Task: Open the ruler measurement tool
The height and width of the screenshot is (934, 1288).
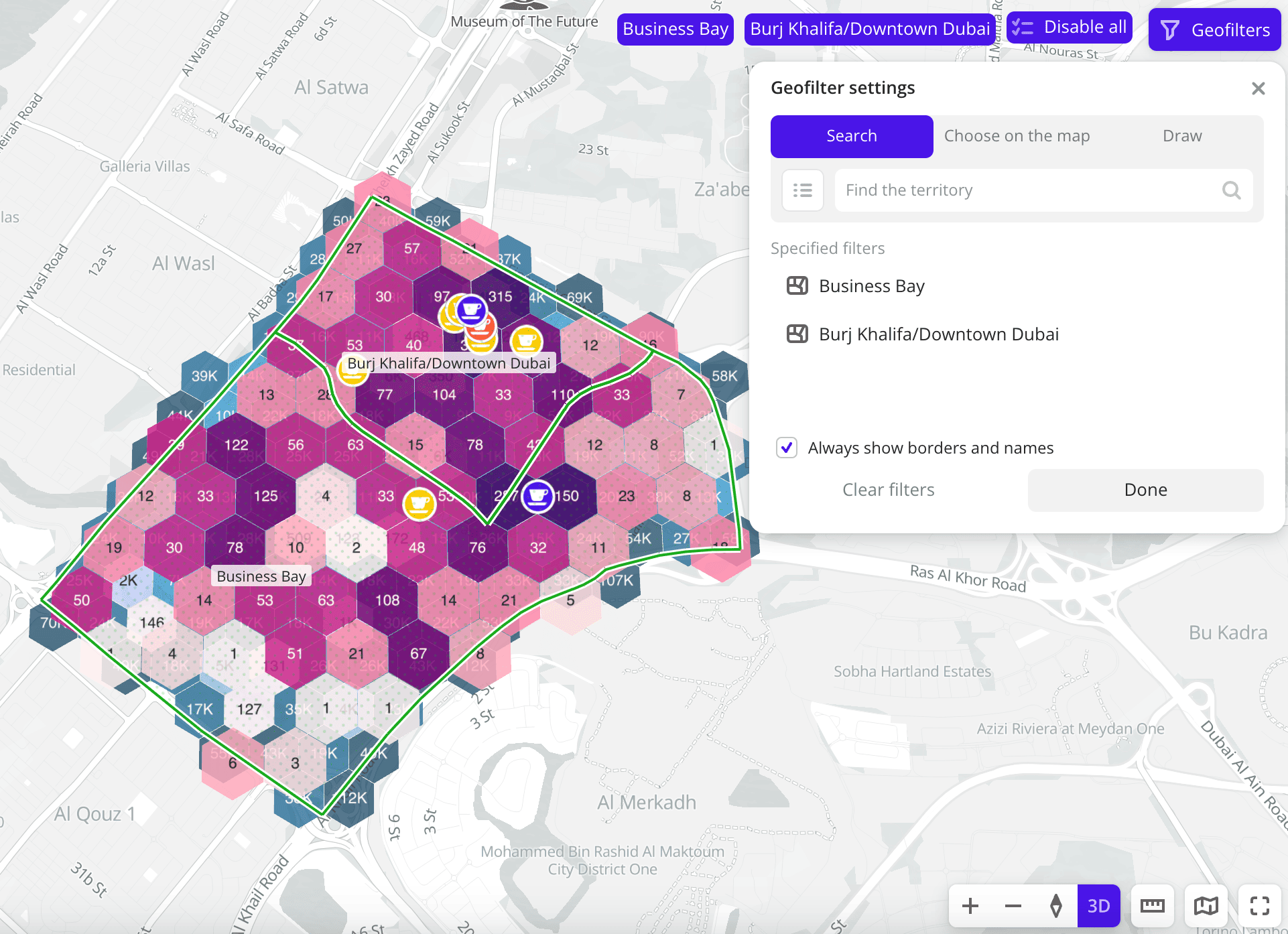Action: pos(1152,907)
